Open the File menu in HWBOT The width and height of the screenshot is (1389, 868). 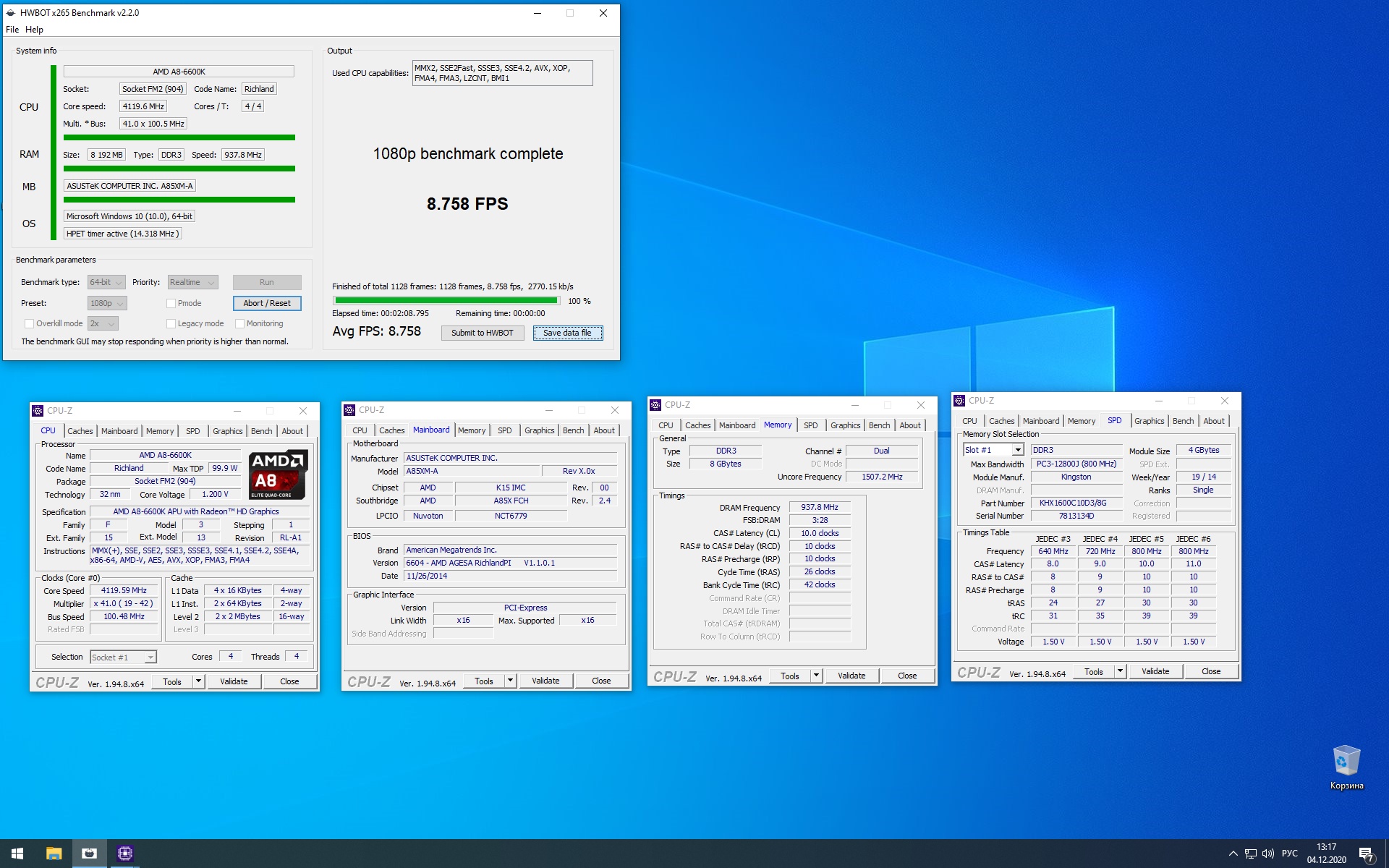(x=12, y=30)
